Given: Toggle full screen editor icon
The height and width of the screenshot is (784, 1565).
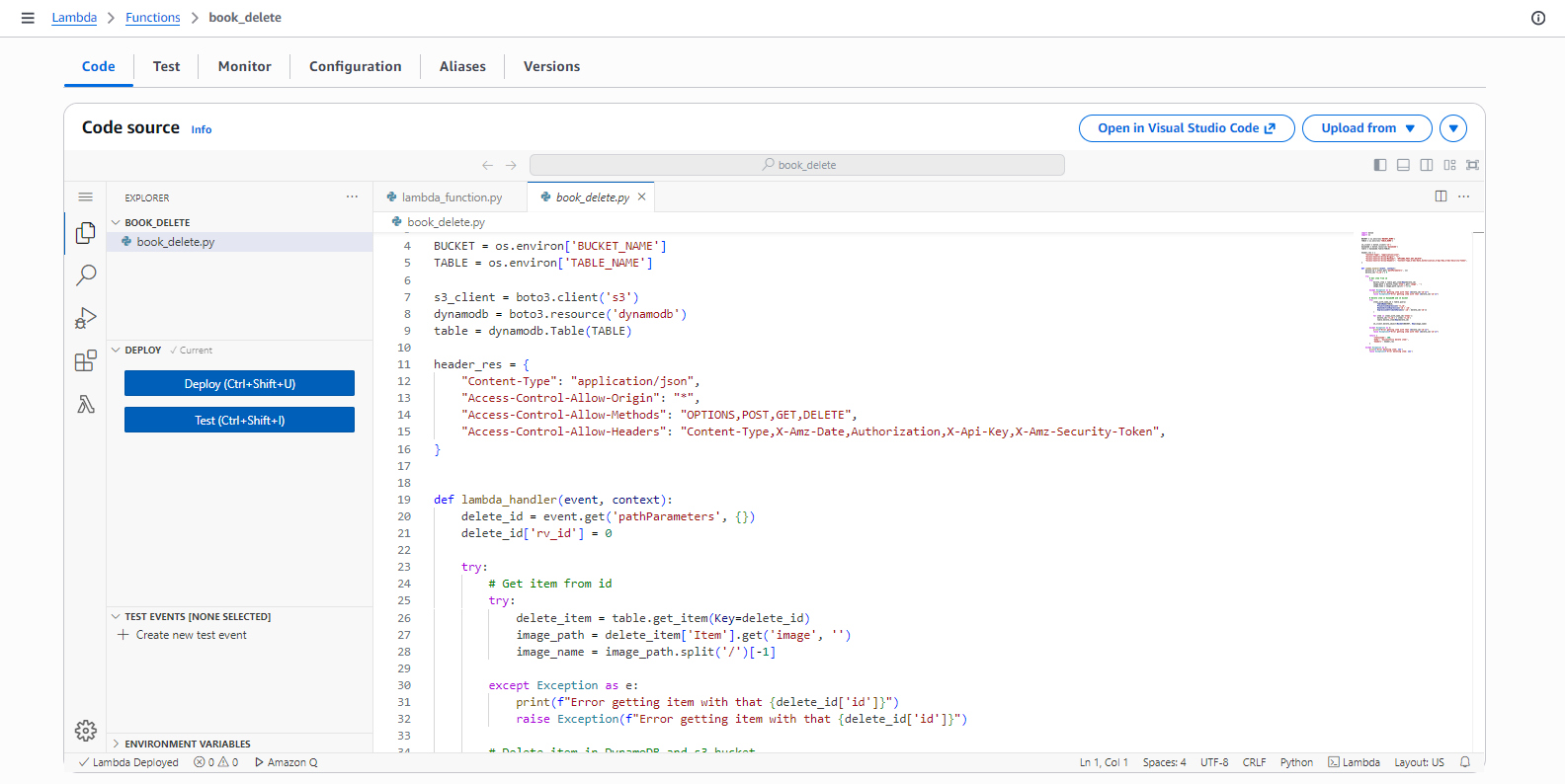Looking at the screenshot, I should click(1472, 165).
